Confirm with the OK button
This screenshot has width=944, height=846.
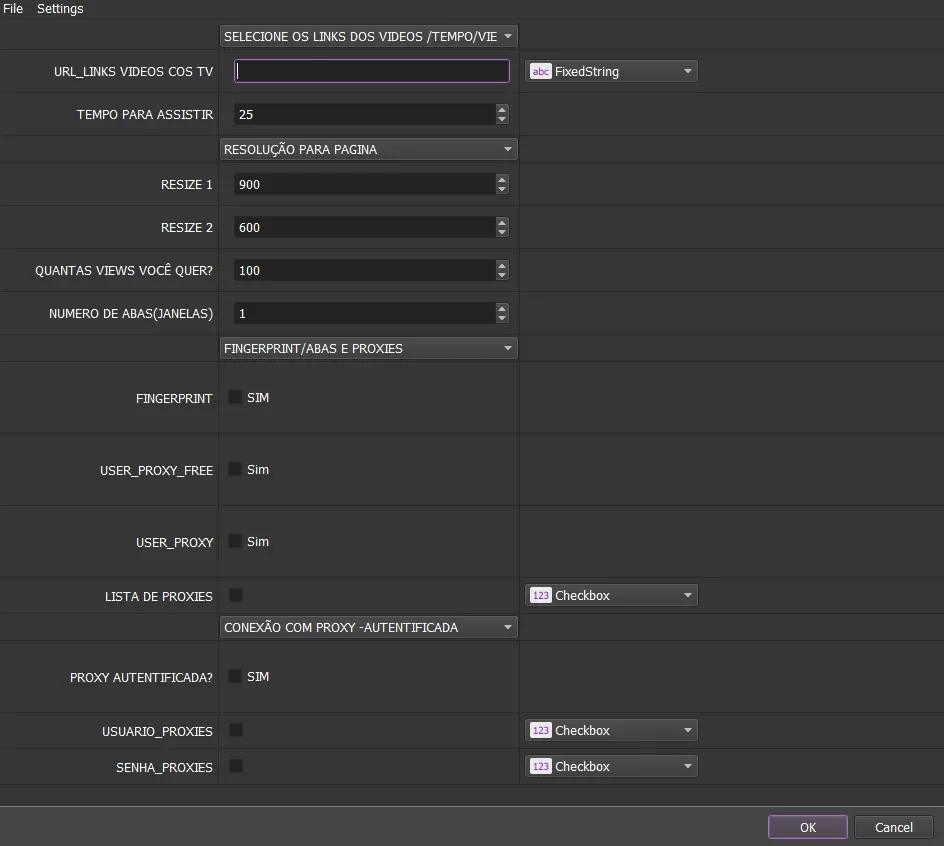click(x=808, y=827)
